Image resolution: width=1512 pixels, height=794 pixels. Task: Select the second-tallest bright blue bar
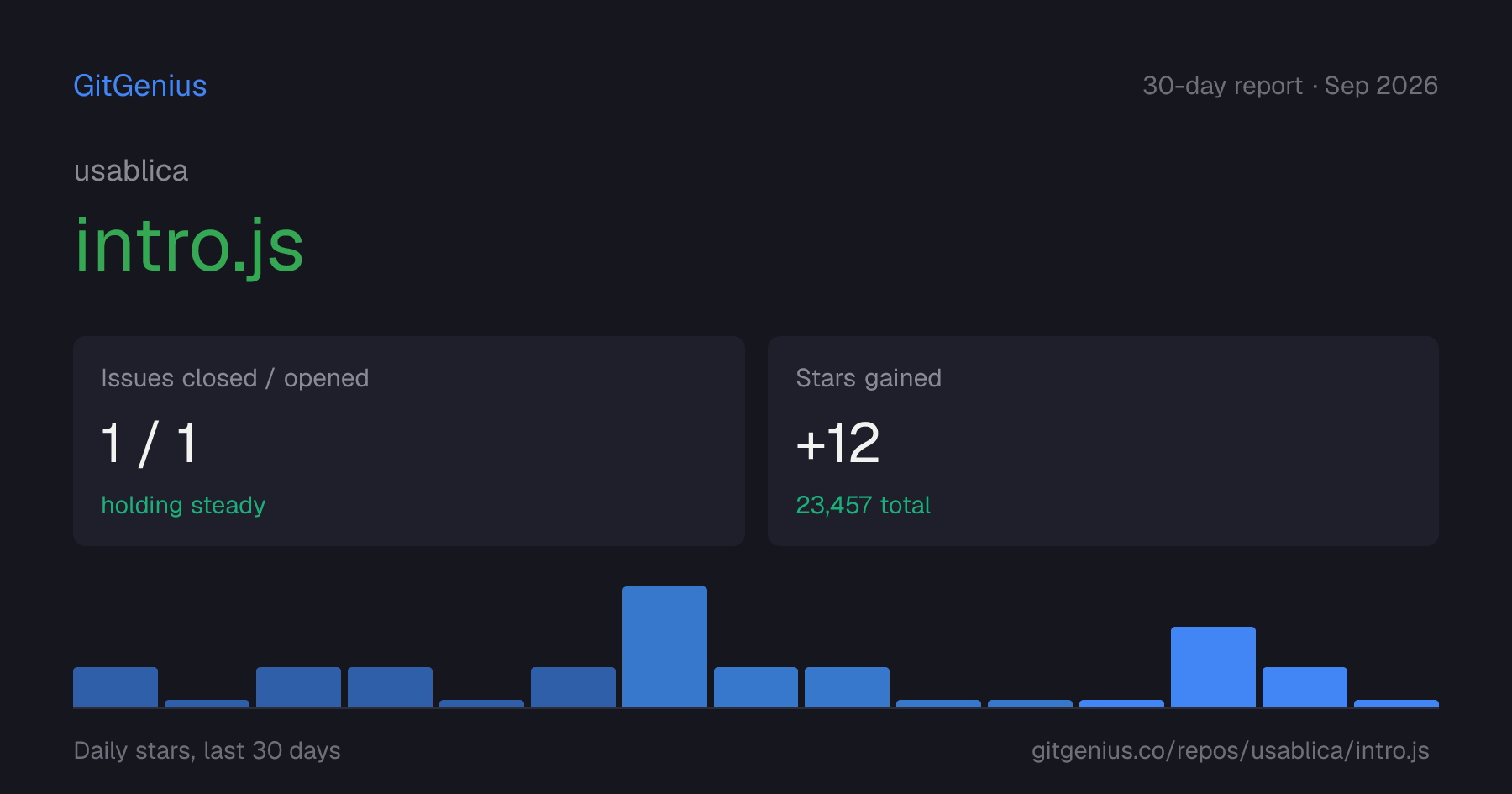[1213, 667]
